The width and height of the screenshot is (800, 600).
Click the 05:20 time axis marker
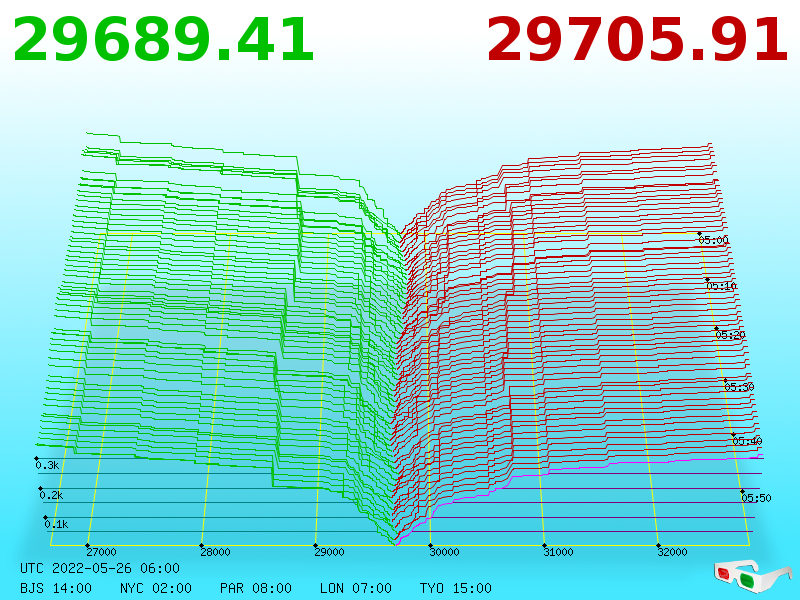coord(730,335)
